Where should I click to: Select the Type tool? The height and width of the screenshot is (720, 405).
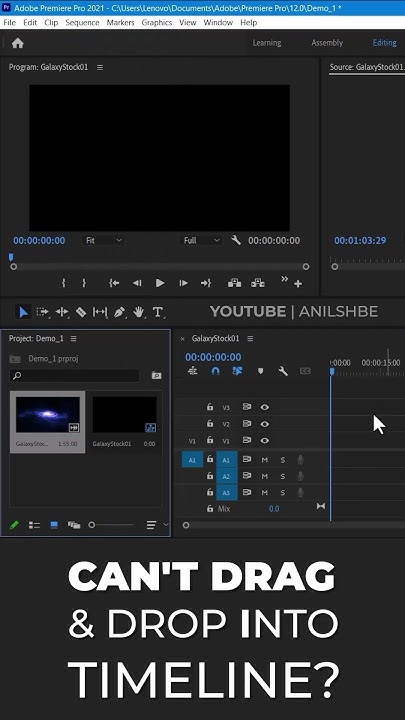158,312
